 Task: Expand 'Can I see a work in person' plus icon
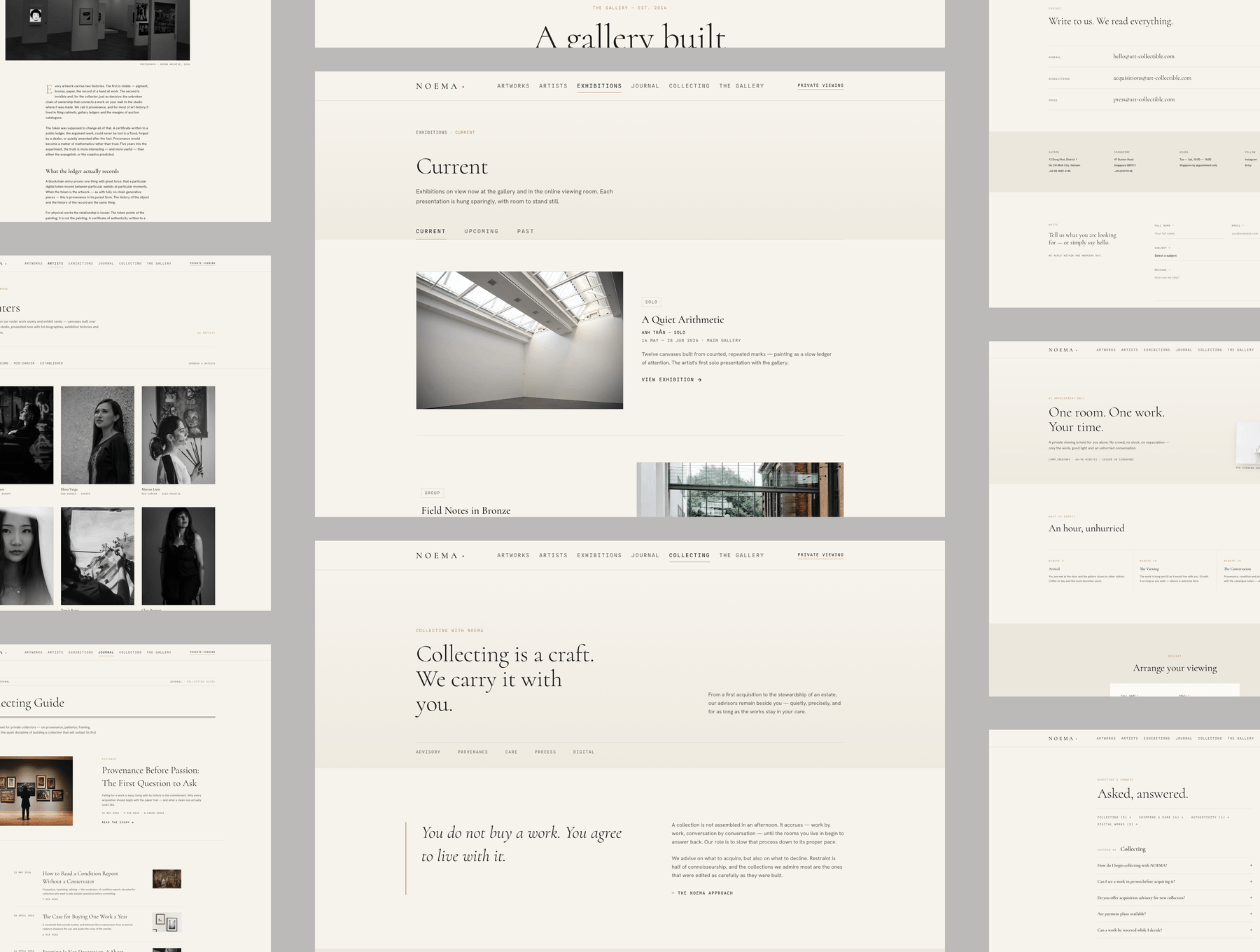pos(1251,881)
